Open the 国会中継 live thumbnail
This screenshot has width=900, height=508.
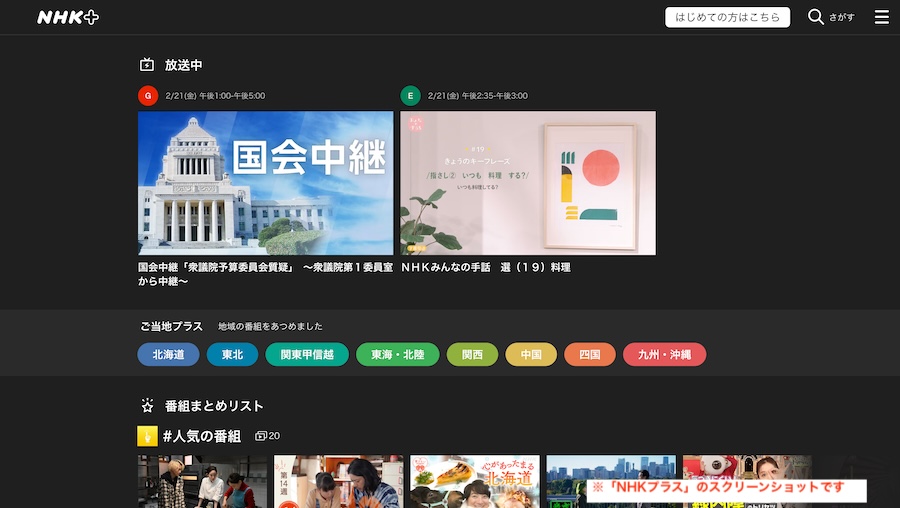pyautogui.click(x=266, y=183)
